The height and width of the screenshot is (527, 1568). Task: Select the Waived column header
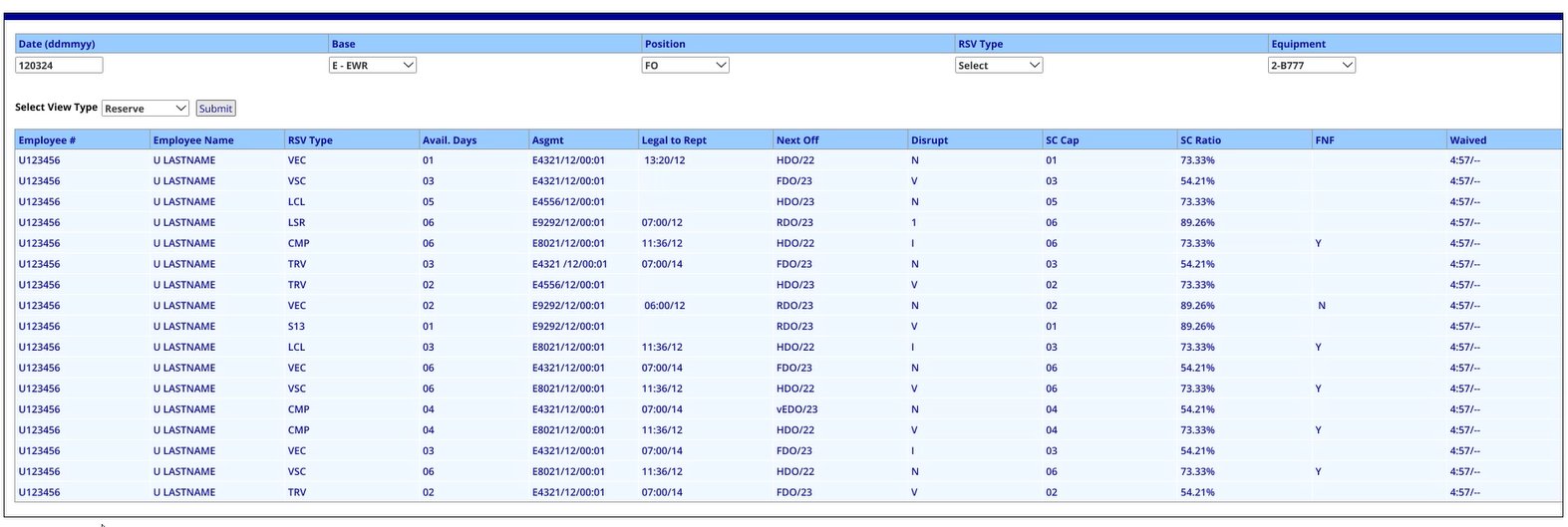[x=1467, y=140]
